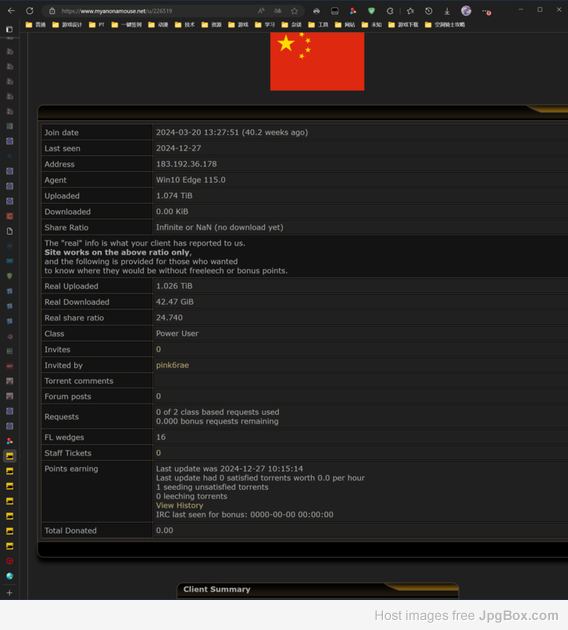
Task: Switch to the globe icon tab in sidebar
Action: coord(10,576)
